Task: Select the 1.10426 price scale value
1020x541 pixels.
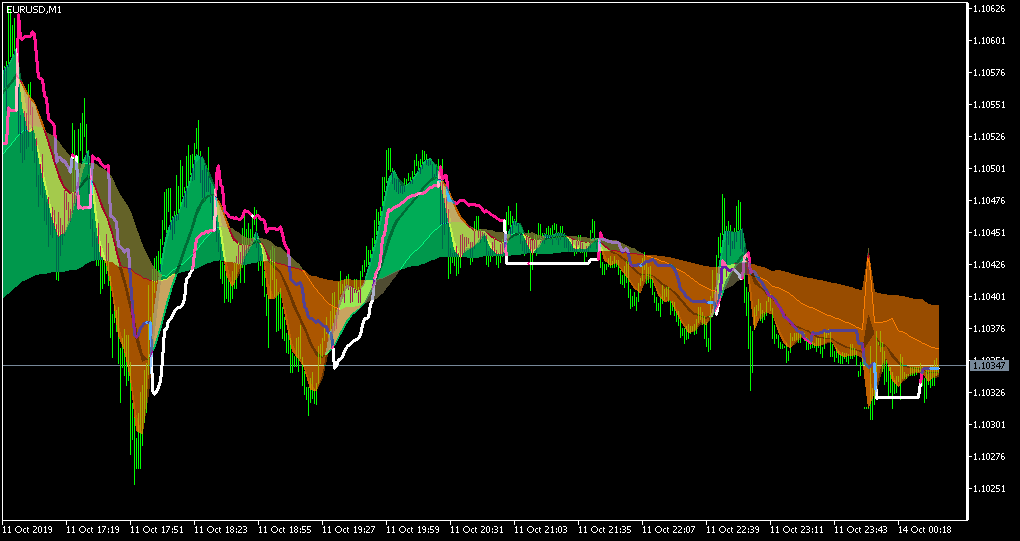Action: tap(989, 265)
